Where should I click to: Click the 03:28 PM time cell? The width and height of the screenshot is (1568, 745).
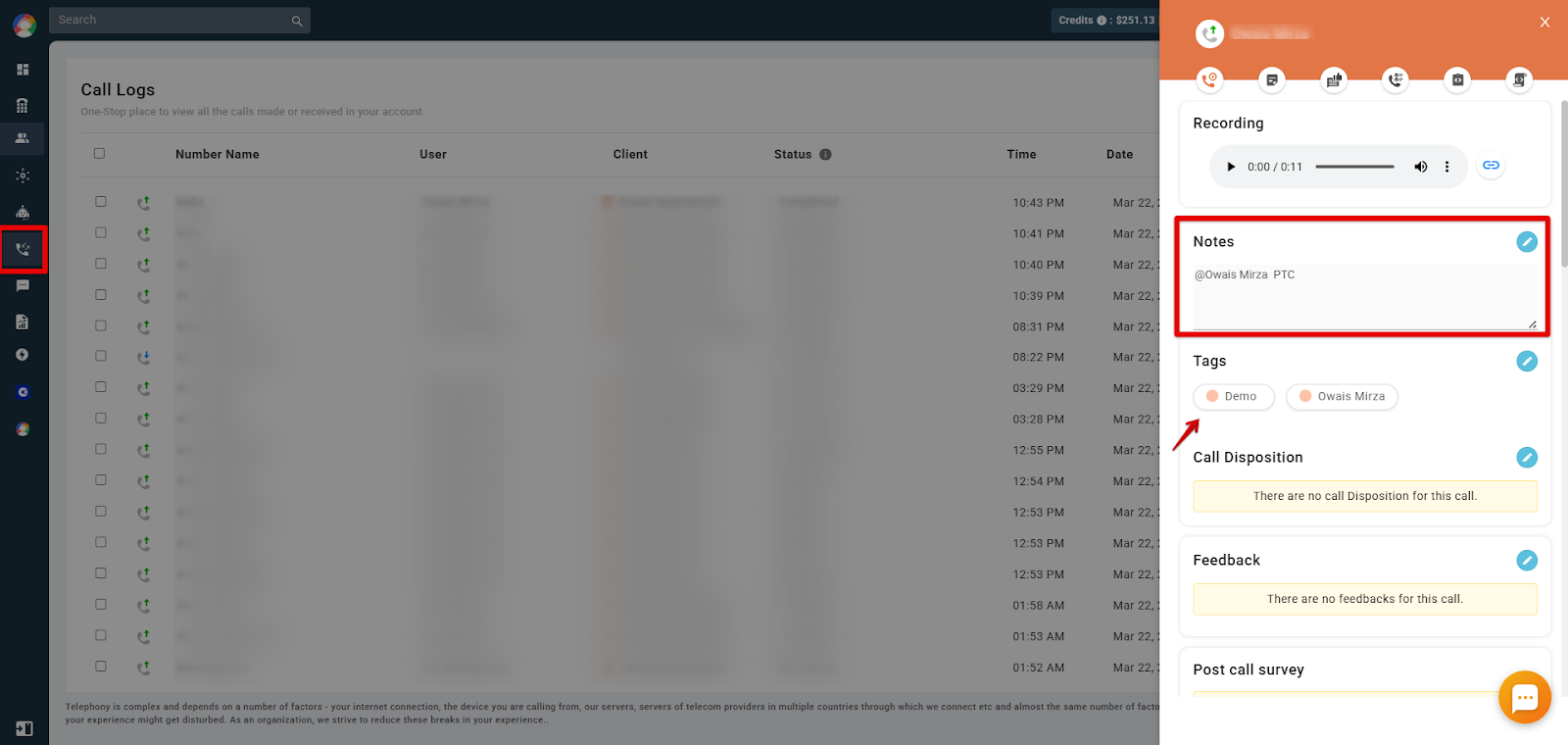(1039, 420)
